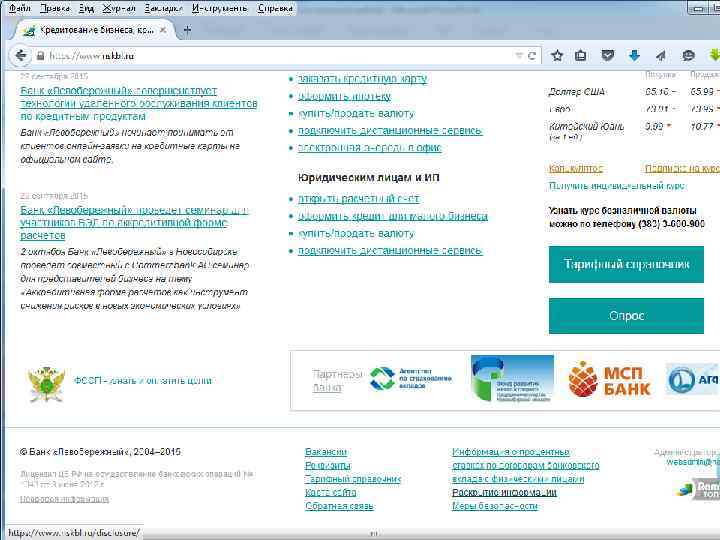Viewport: 720px width, 540px height.
Task: Click the Тарифный справочник teal button
Action: click(626, 264)
